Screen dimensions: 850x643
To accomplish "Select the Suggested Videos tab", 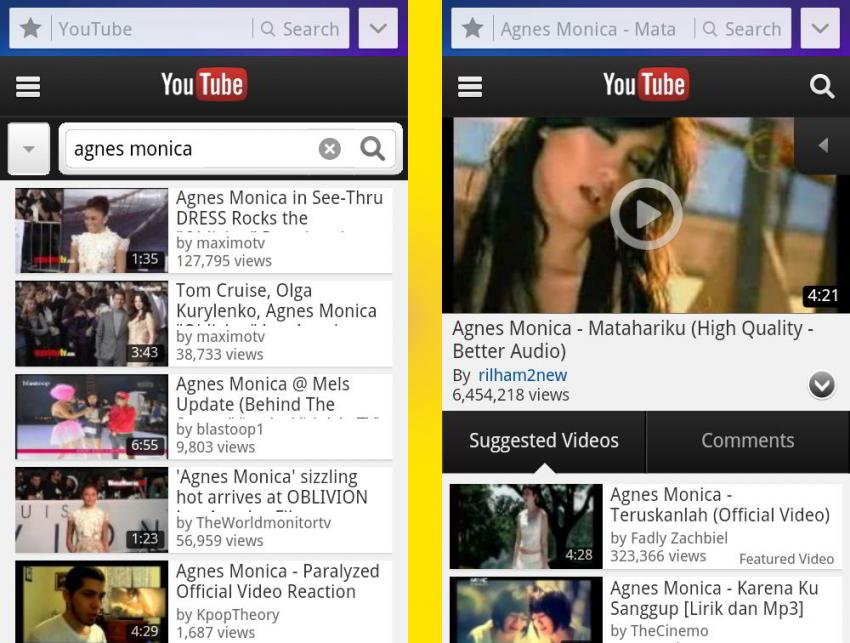I will point(544,441).
